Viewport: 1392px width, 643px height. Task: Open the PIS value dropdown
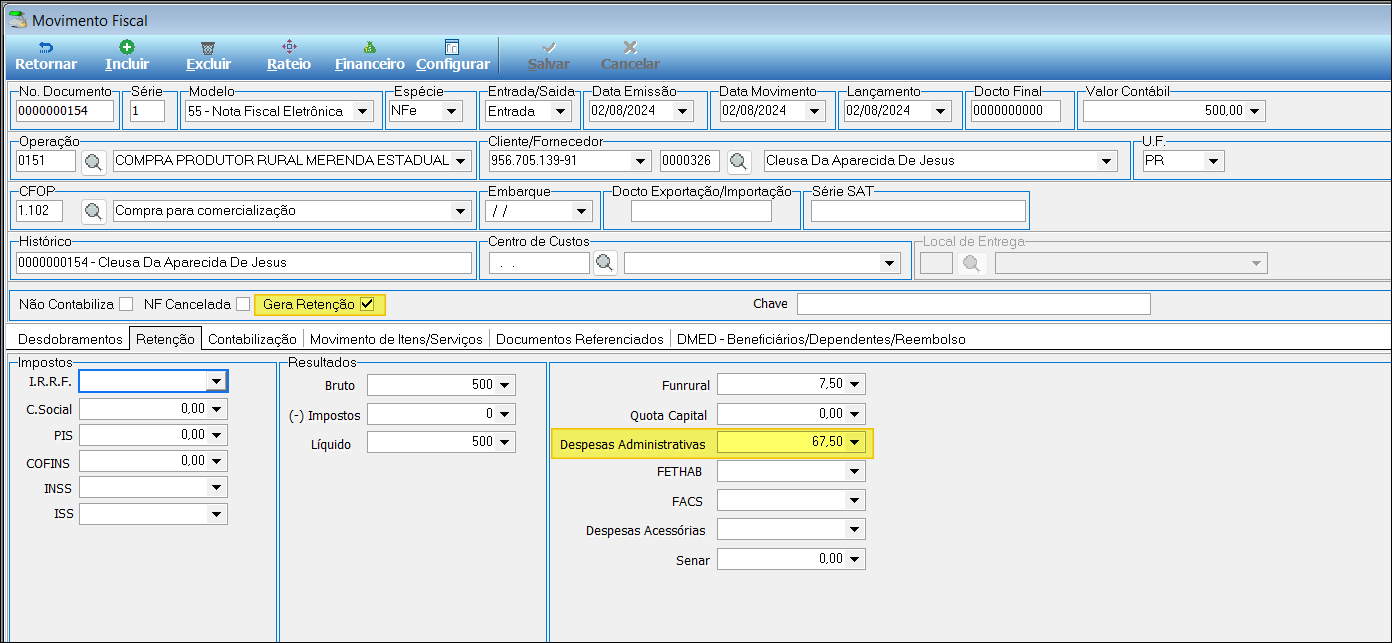(217, 435)
